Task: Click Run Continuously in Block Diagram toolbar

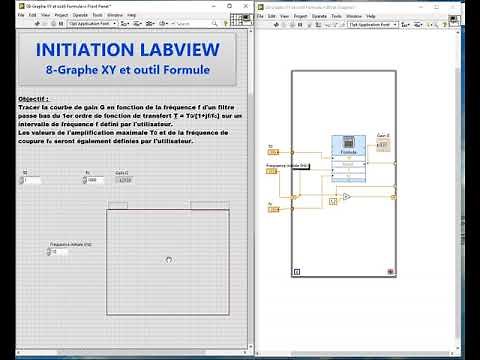Action: click(284, 25)
